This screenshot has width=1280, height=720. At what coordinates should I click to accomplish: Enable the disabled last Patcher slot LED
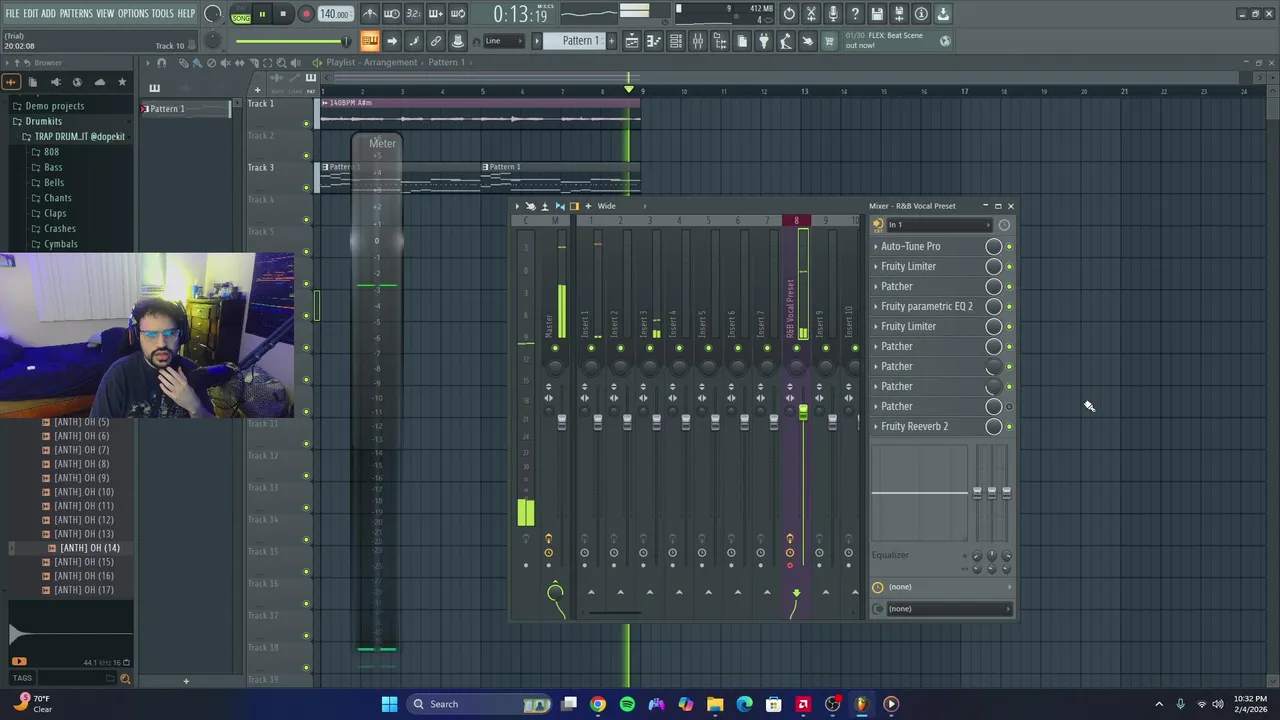pos(1009,406)
